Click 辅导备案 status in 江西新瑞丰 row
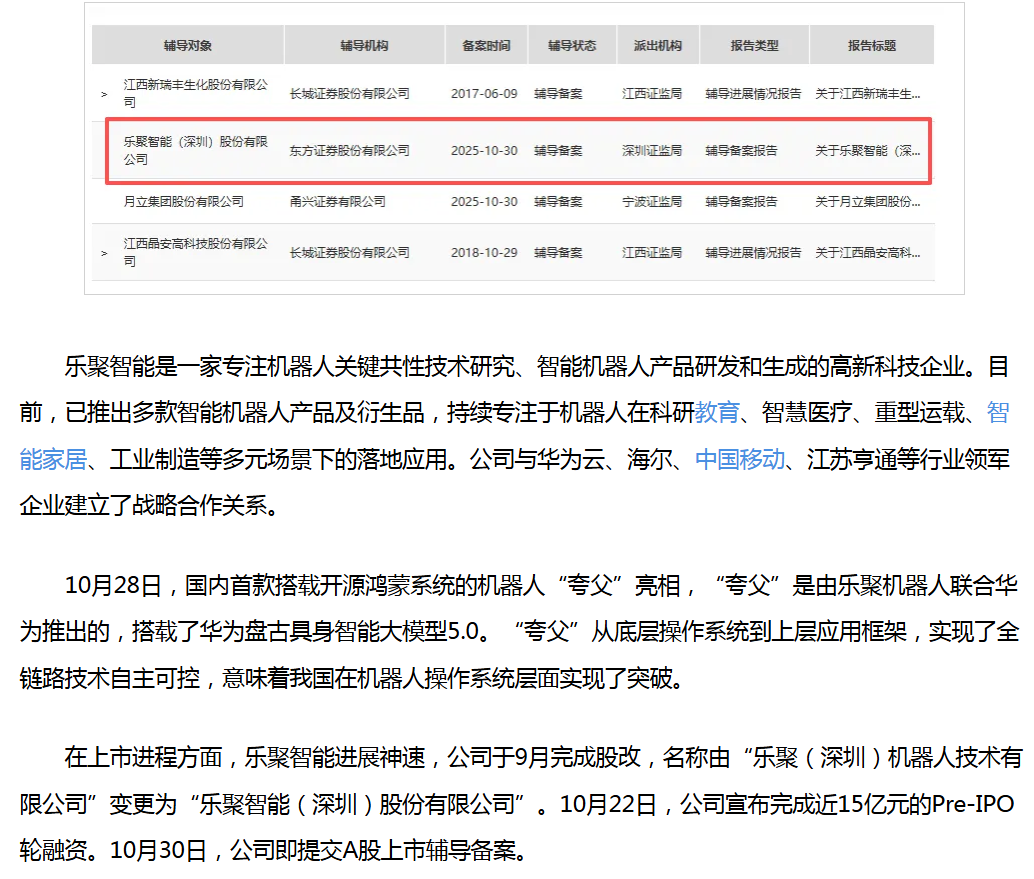This screenshot has height=879, width=1034. click(558, 94)
